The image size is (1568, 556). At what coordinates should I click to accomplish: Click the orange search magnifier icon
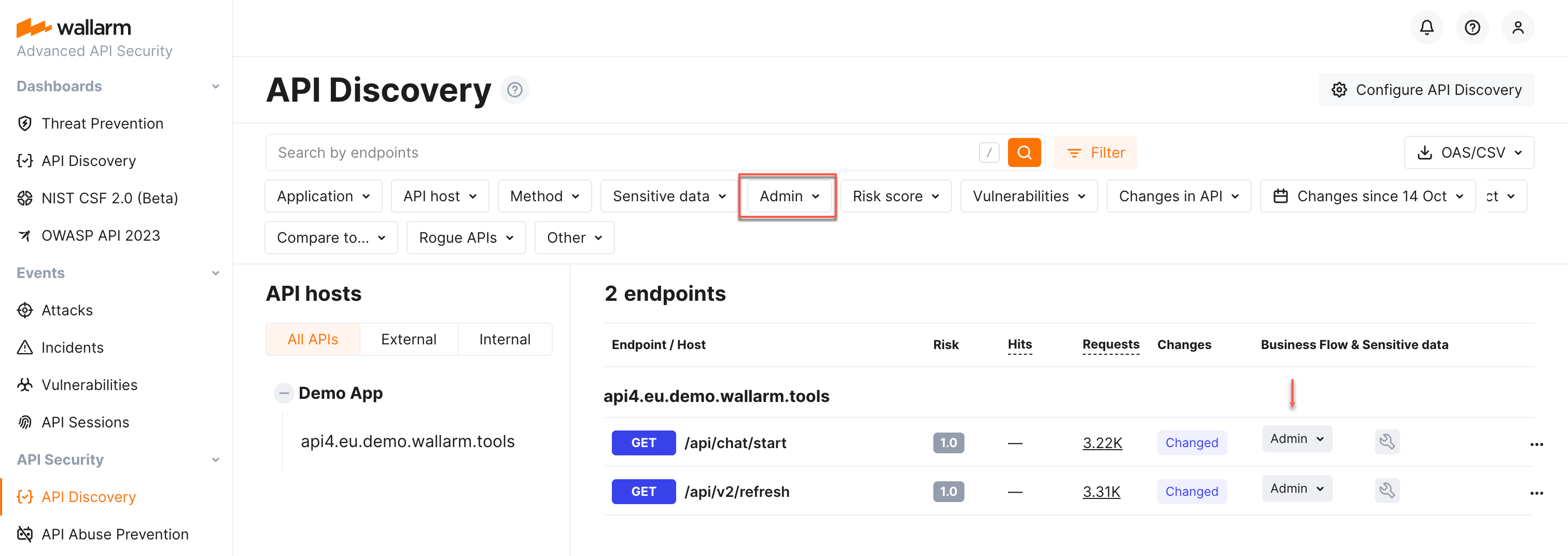tap(1025, 152)
